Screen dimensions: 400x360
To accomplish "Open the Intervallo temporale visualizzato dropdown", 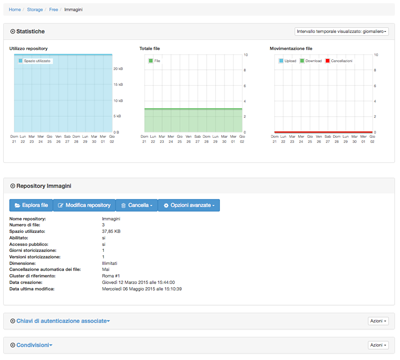I will click(341, 31).
